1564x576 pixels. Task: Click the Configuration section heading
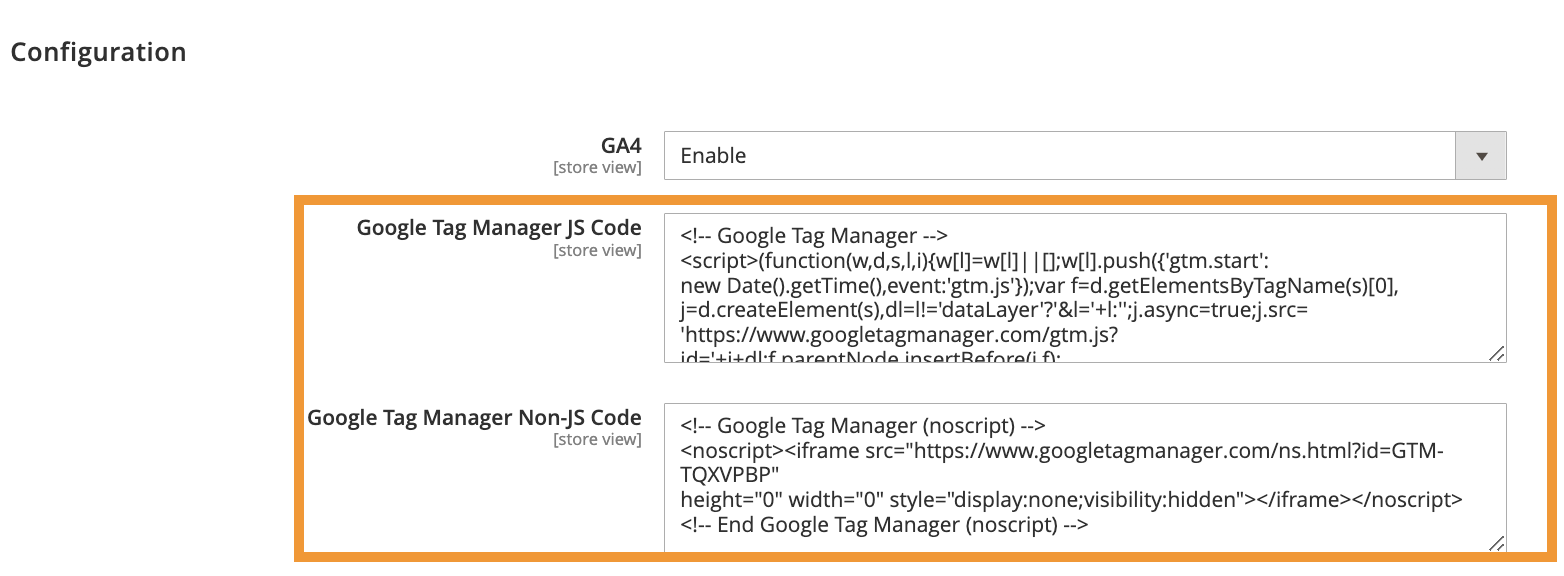(x=98, y=52)
